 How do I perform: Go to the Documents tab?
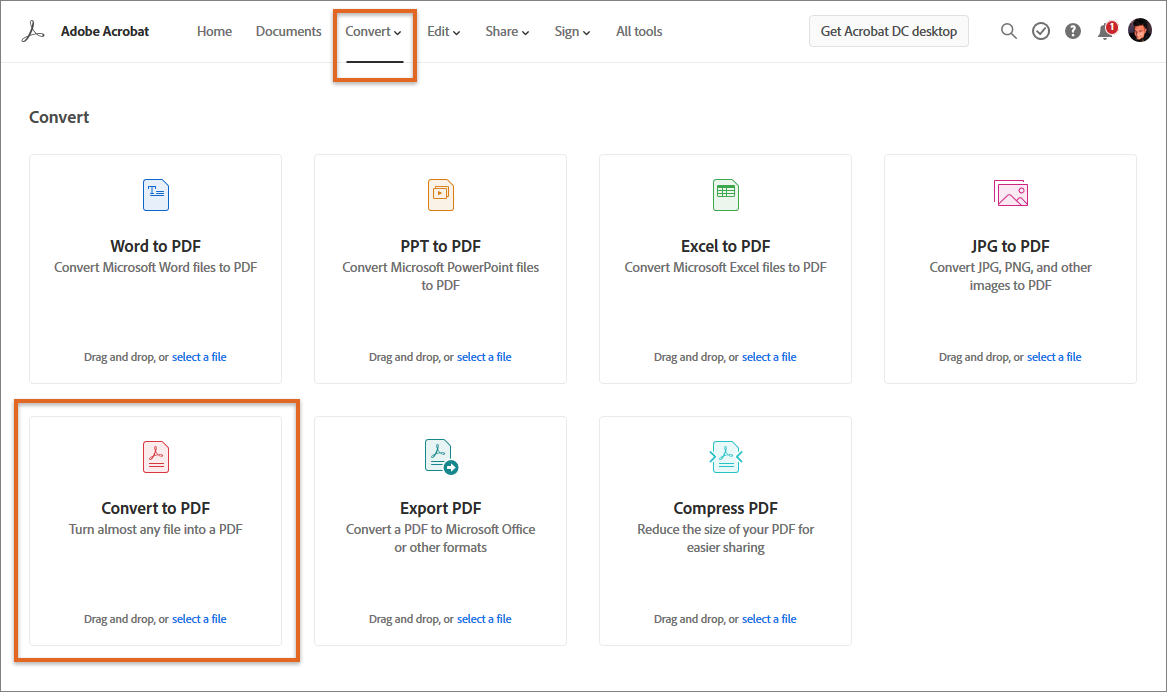[288, 31]
